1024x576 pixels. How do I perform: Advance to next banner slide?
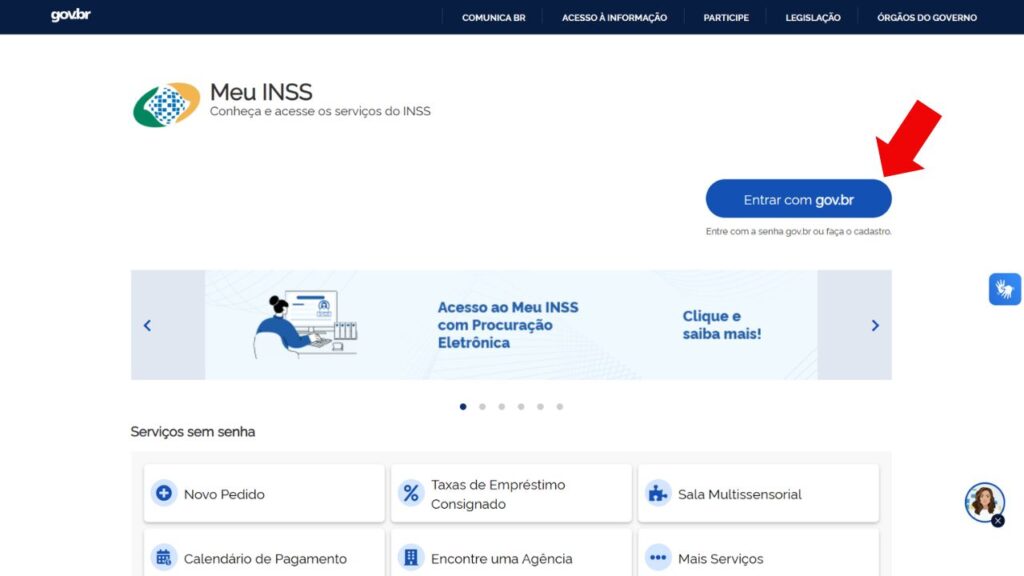pyautogui.click(x=875, y=325)
